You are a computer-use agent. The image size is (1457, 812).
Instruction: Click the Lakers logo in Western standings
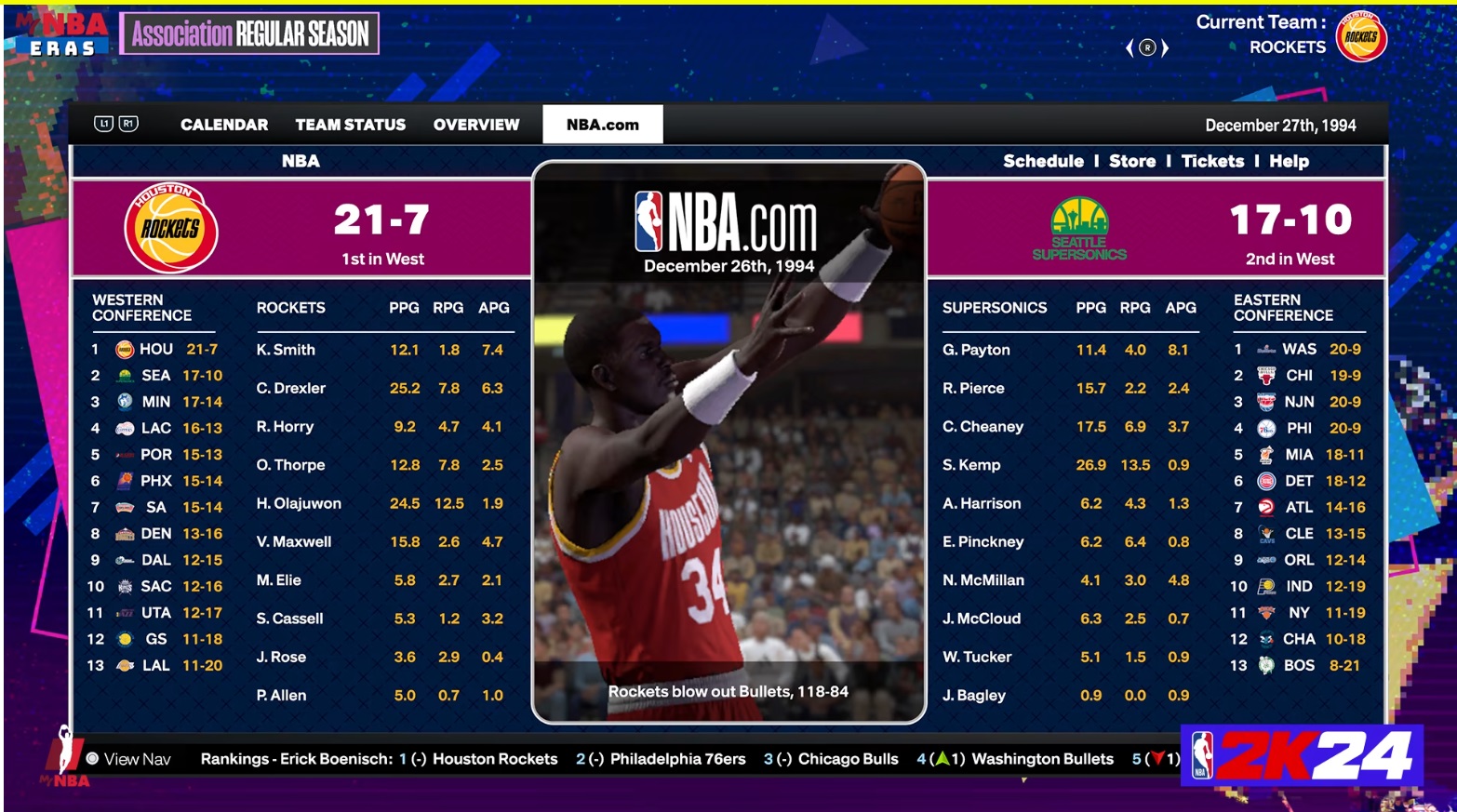(125, 666)
